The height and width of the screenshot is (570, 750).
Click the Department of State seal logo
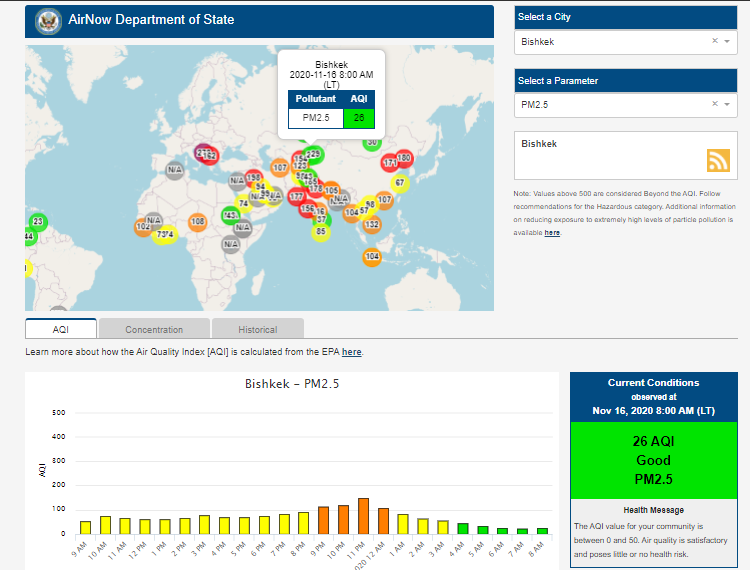pos(46,21)
